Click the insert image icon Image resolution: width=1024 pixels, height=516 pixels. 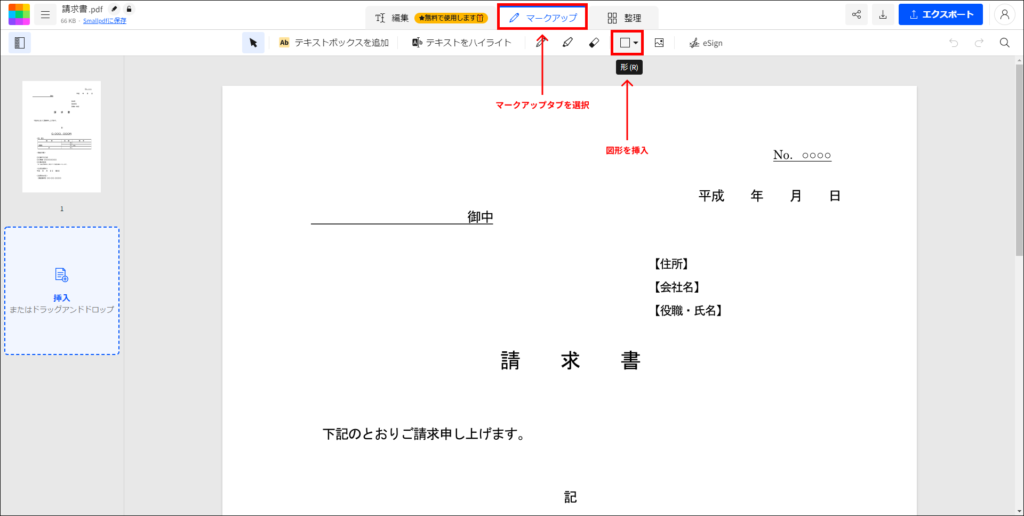click(659, 42)
